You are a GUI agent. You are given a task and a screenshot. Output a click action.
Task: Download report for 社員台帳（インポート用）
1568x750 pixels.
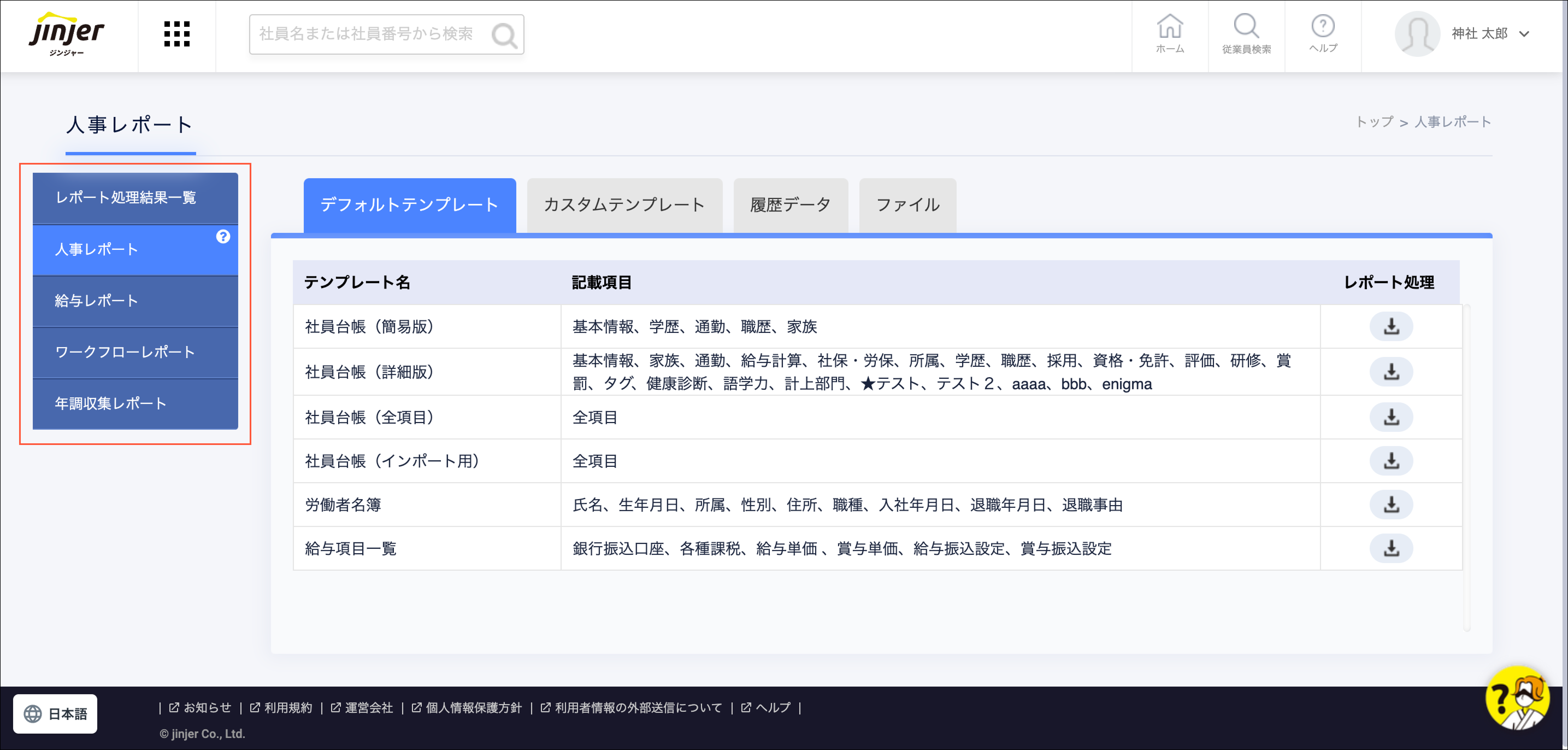click(x=1391, y=461)
